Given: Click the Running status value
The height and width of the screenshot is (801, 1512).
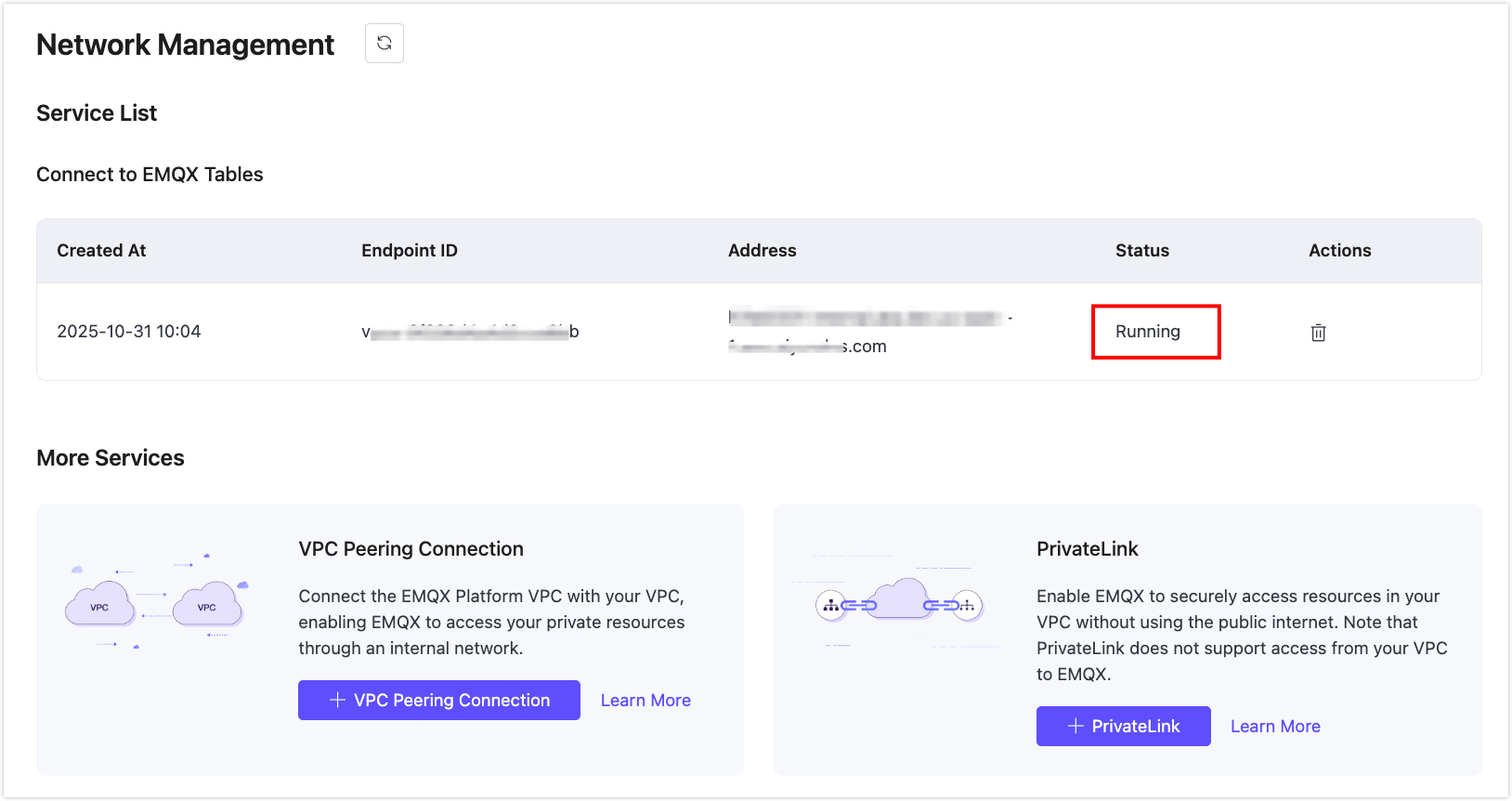Looking at the screenshot, I should pyautogui.click(x=1148, y=332).
